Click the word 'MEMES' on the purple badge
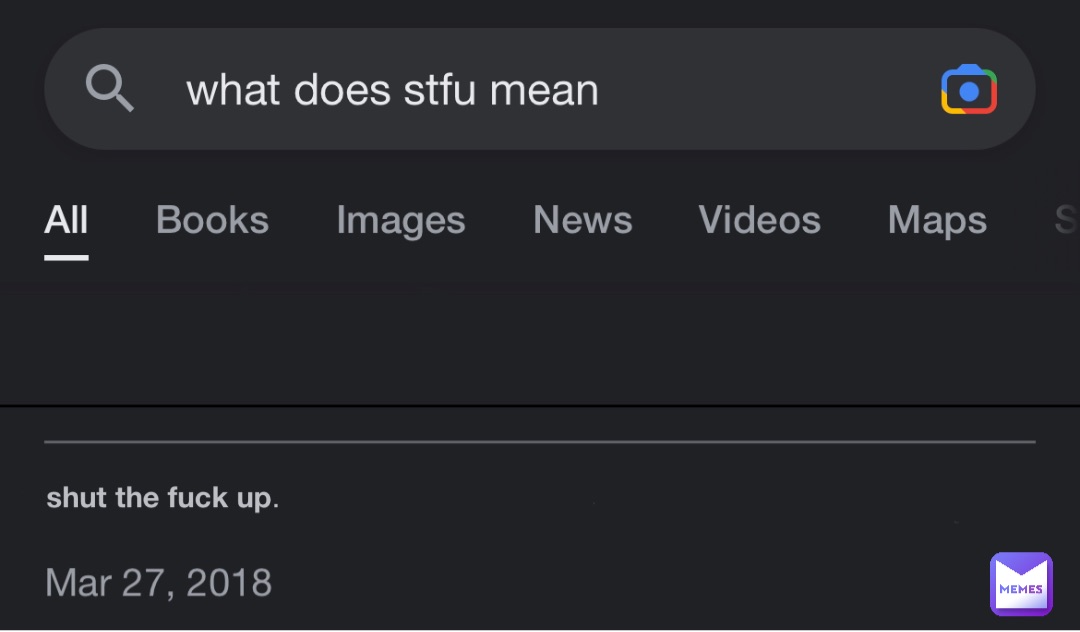This screenshot has width=1080, height=632. click(1021, 589)
